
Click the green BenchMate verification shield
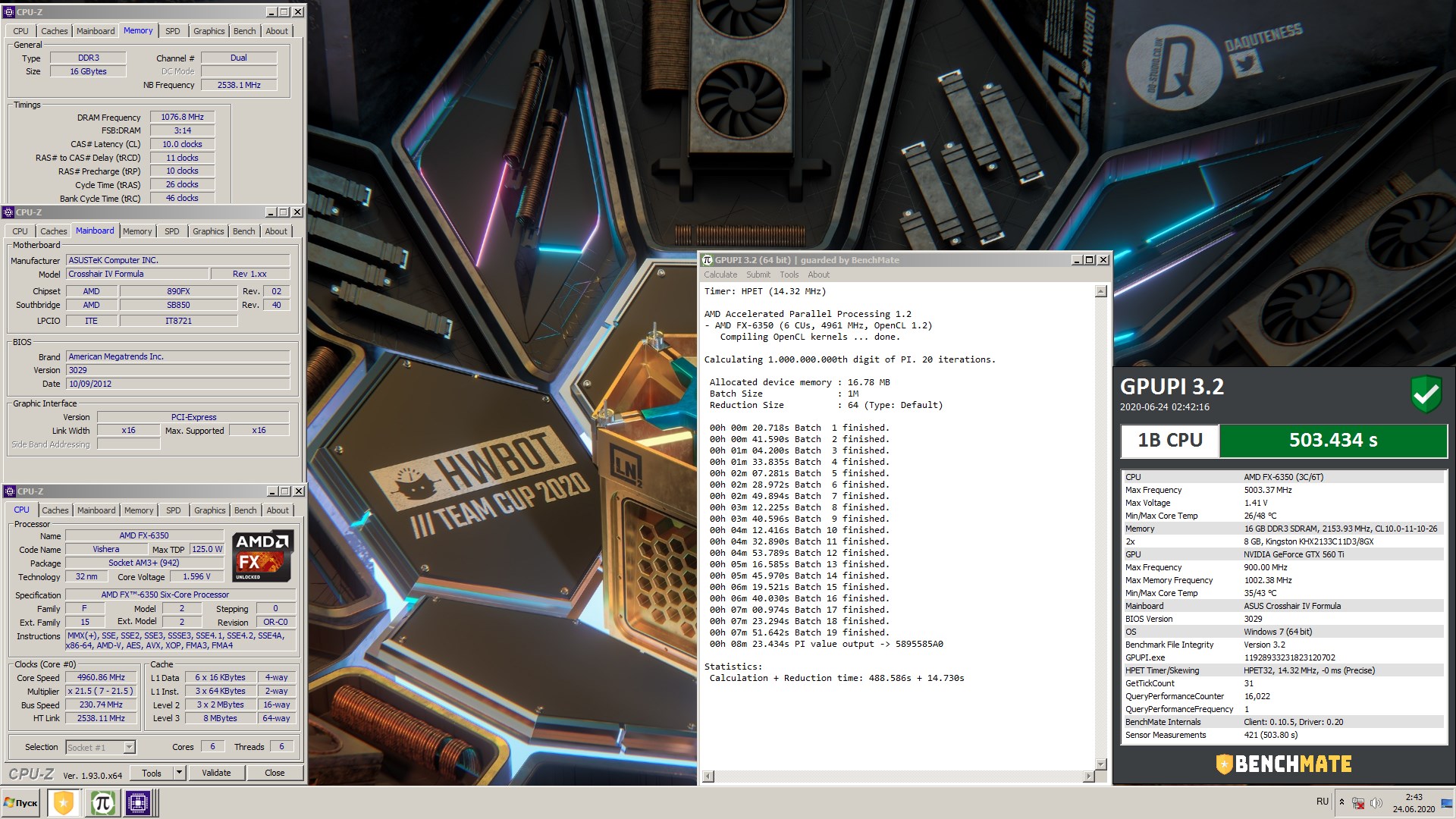pyautogui.click(x=1426, y=394)
